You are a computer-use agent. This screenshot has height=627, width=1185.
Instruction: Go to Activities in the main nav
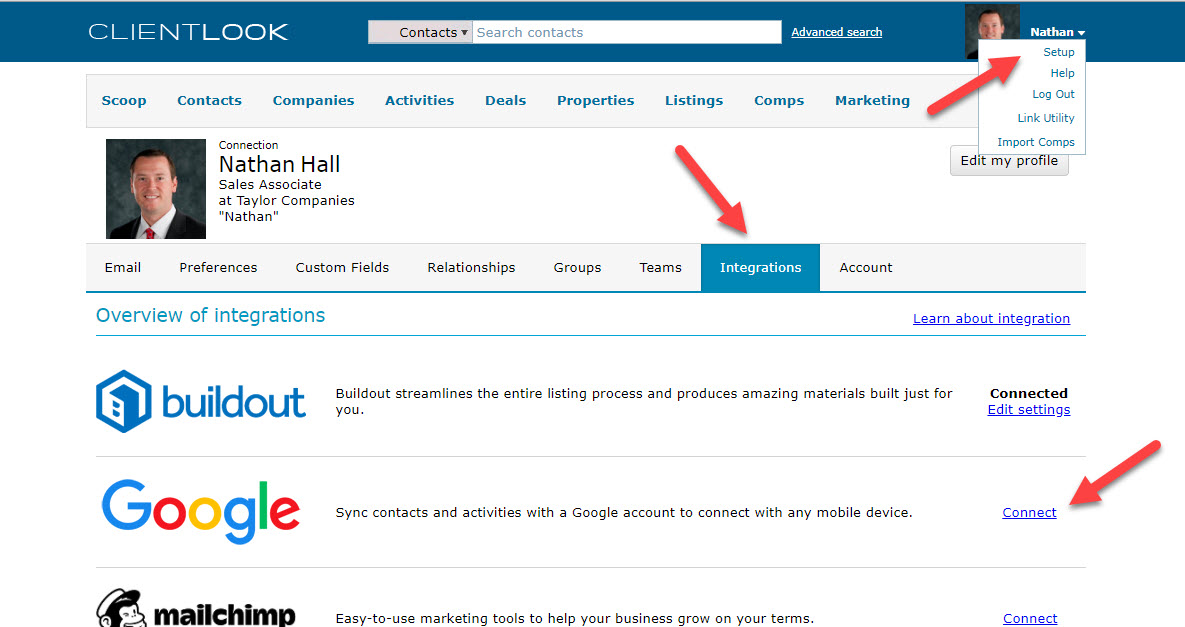pyautogui.click(x=419, y=100)
